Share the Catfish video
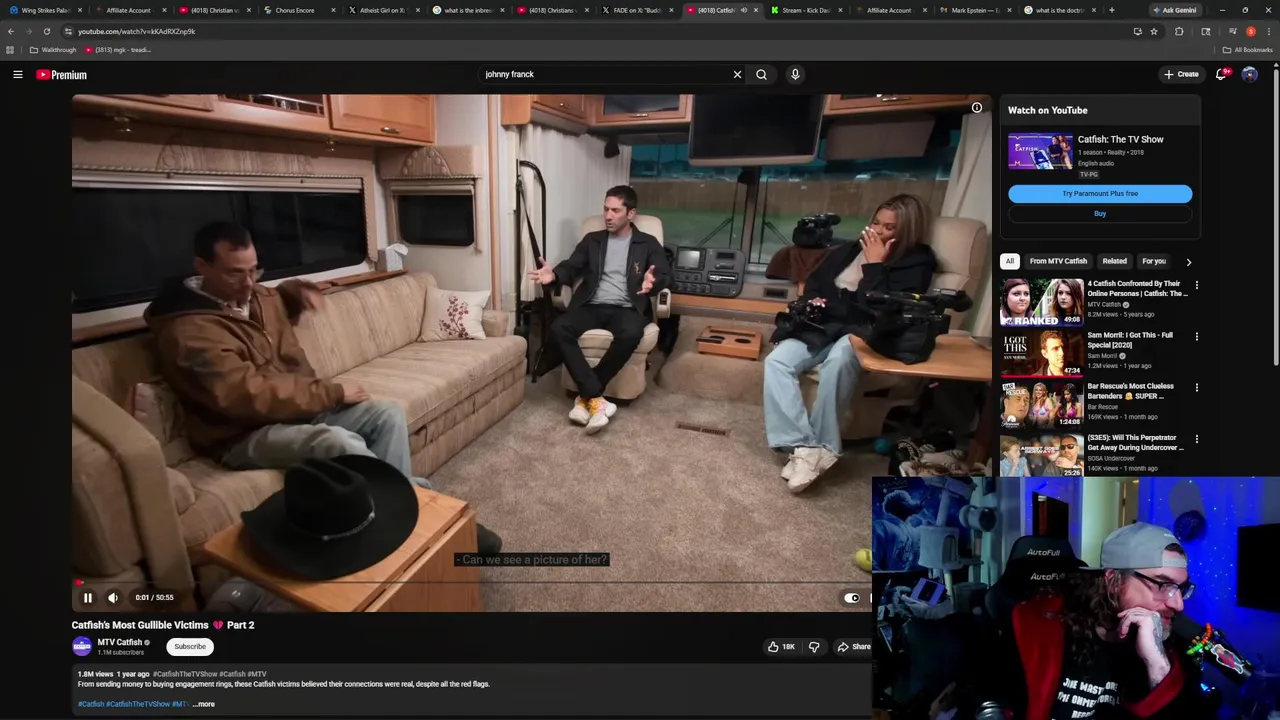Image resolution: width=1280 pixels, height=720 pixels. pos(853,647)
